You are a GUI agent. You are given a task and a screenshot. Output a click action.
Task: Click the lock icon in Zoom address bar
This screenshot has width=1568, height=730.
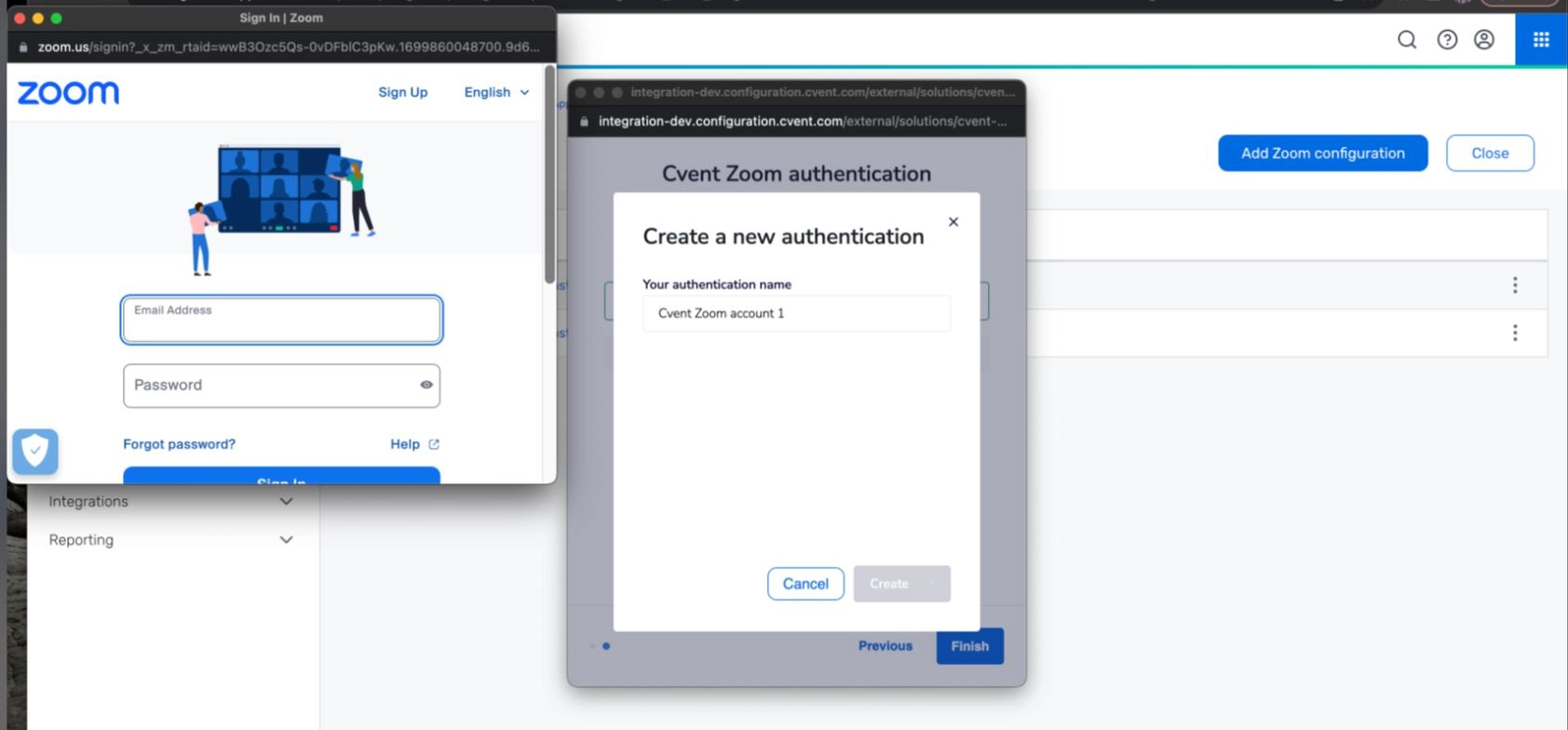(23, 47)
